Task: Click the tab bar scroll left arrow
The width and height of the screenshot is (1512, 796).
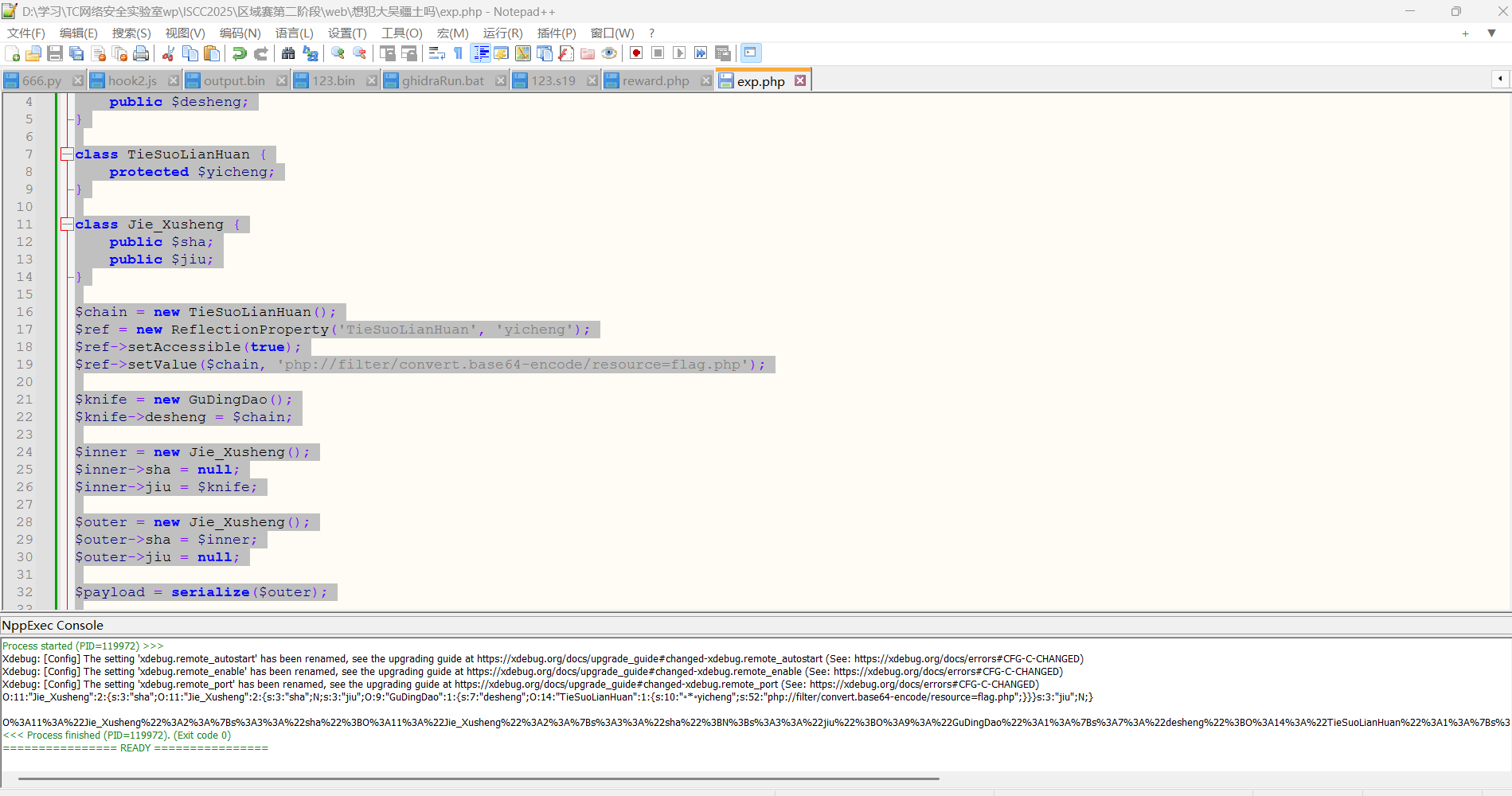Action: click(1500, 79)
